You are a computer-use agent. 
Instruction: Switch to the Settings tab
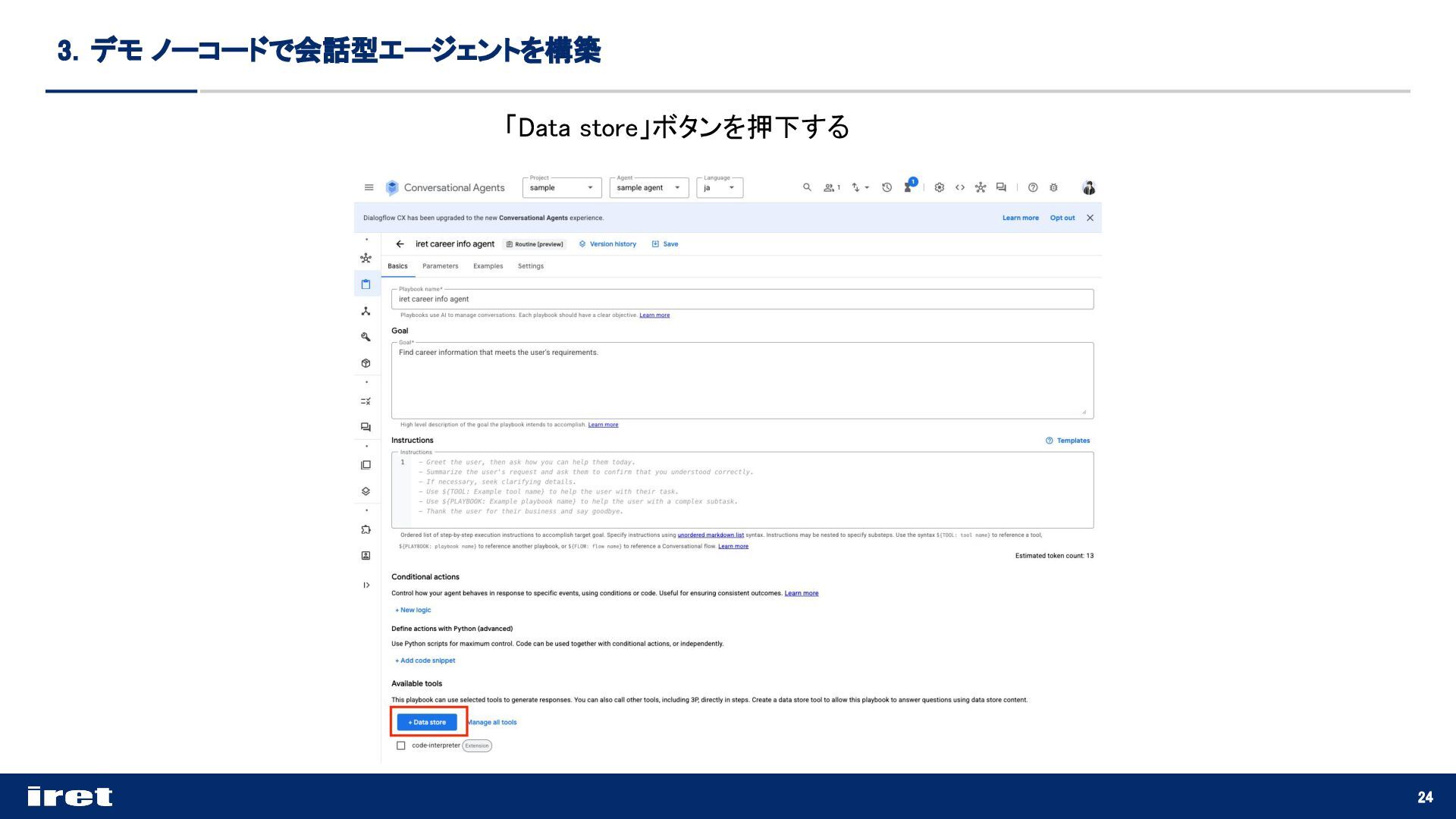coord(531,266)
